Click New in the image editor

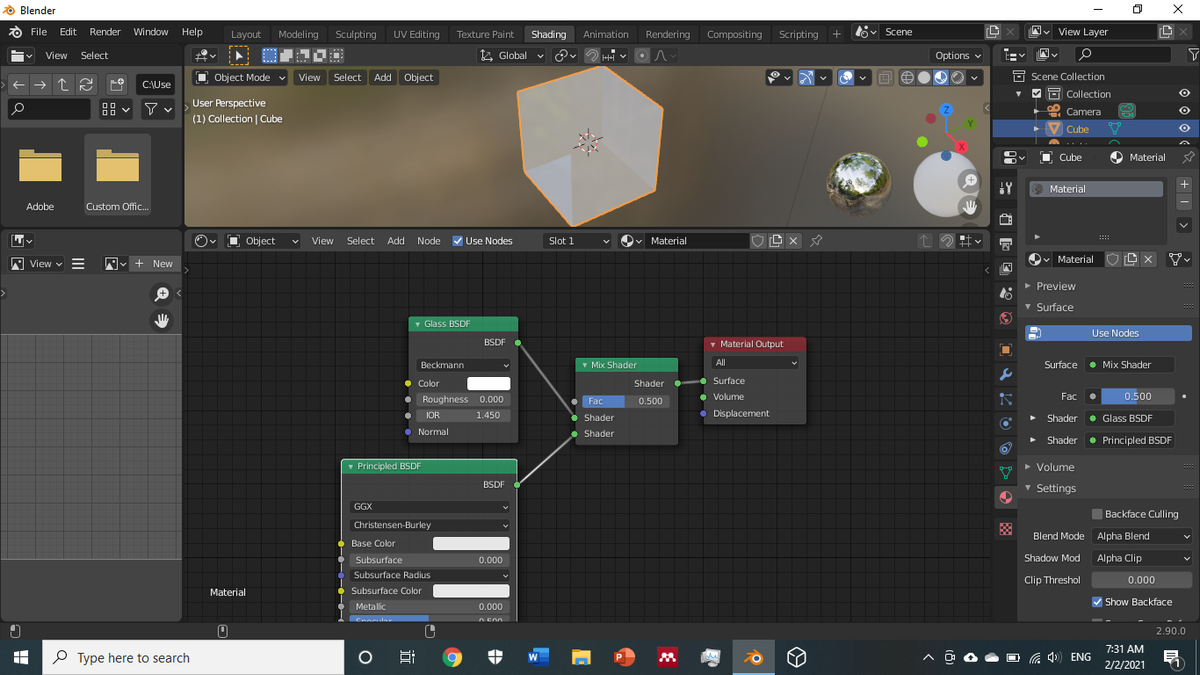click(x=154, y=263)
